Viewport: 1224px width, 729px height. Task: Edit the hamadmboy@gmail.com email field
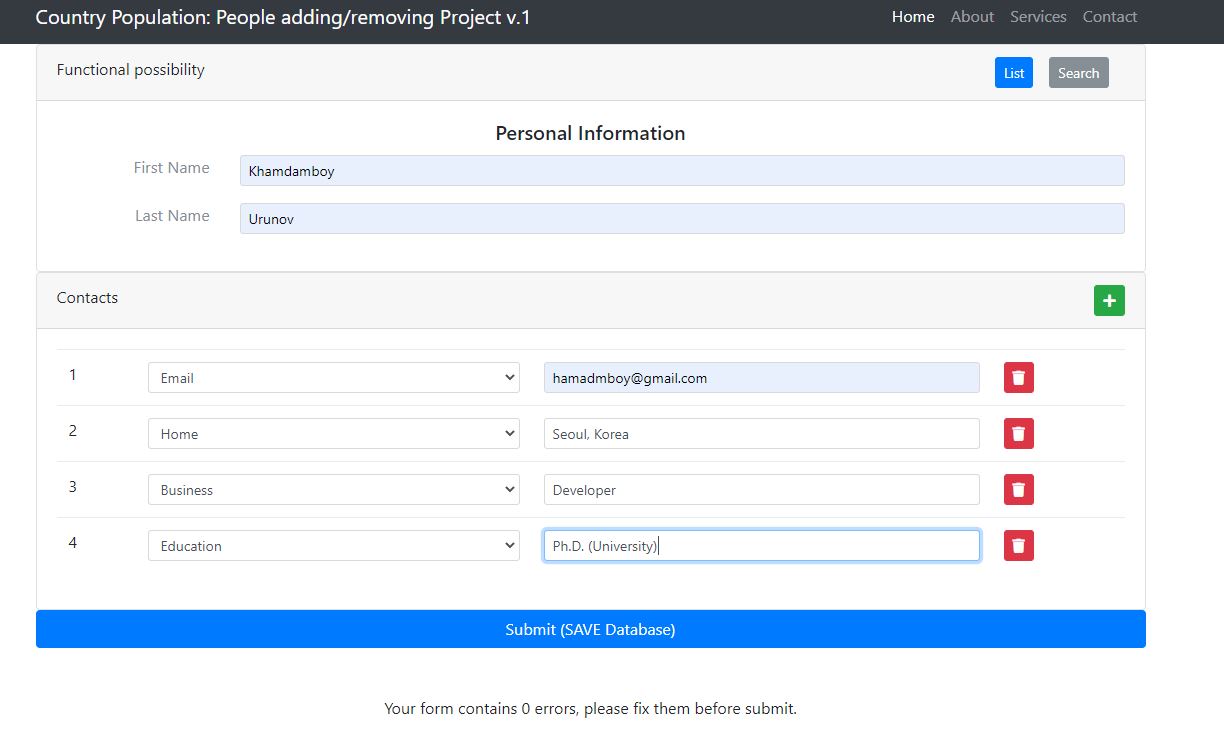click(x=762, y=378)
